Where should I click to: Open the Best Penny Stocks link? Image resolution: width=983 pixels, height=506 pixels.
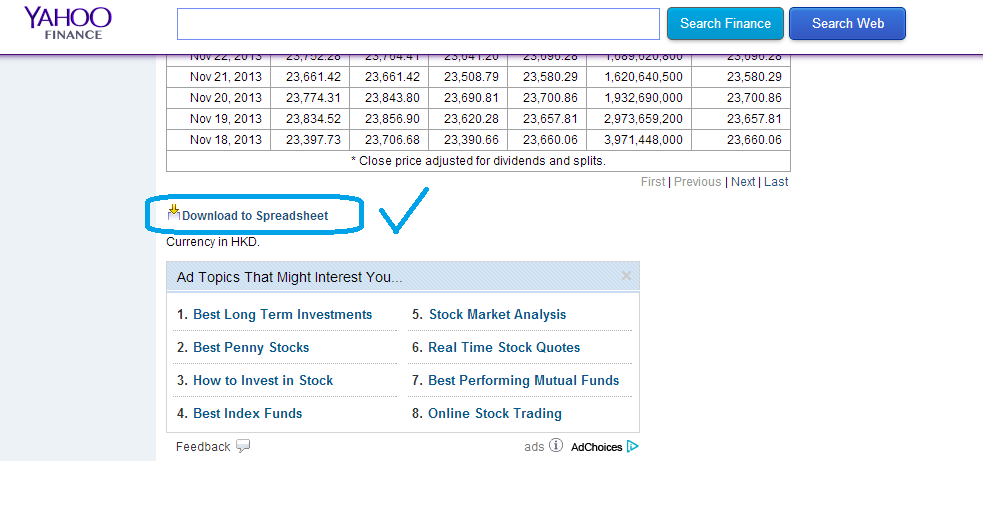tap(251, 347)
